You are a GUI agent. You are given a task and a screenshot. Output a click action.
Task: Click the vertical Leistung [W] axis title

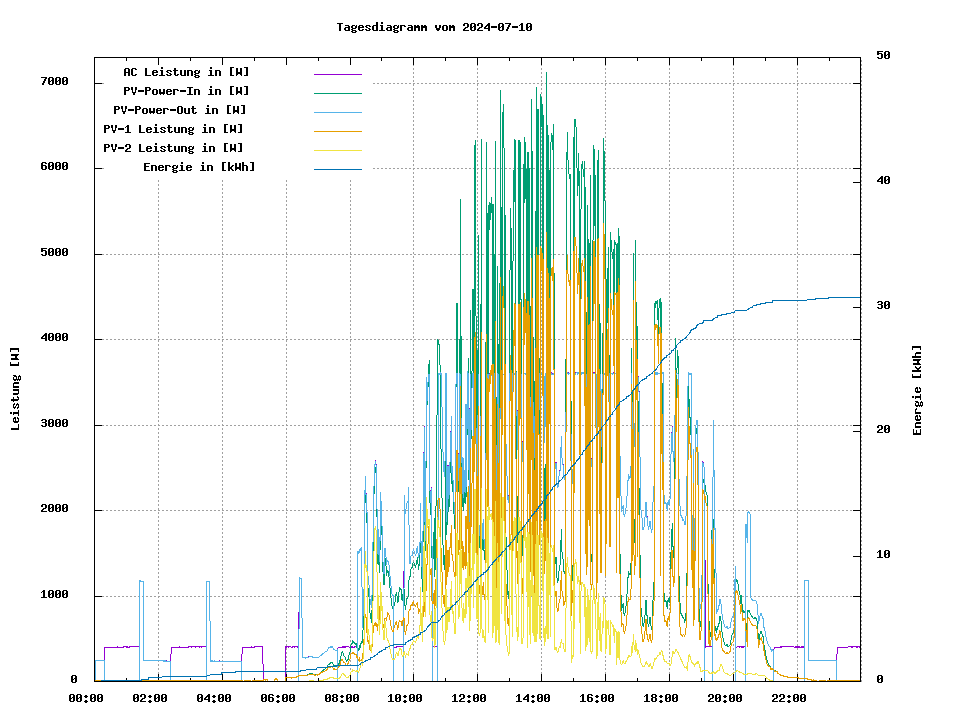coord(16,389)
